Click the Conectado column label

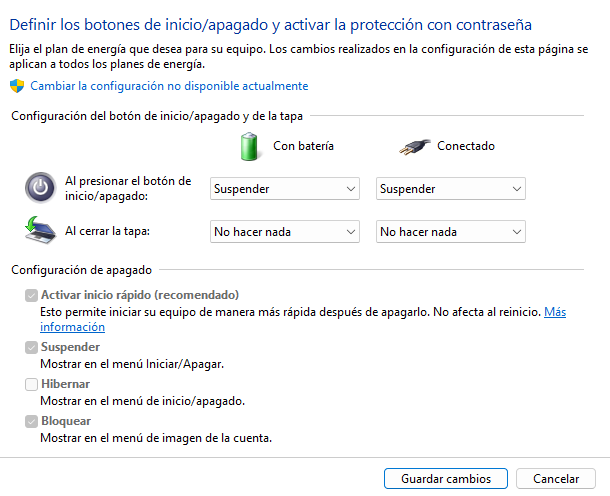466,146
